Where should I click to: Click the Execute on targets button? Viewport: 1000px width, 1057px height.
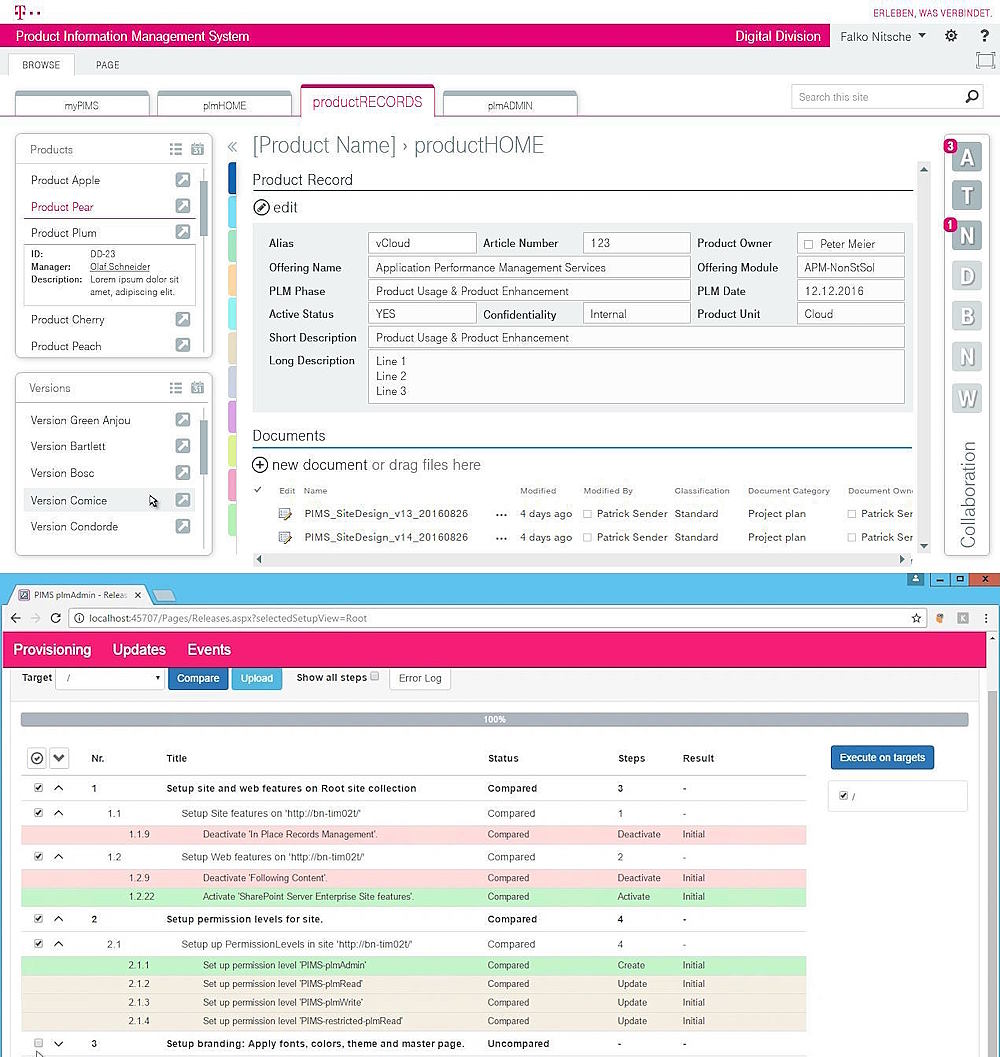(x=882, y=757)
